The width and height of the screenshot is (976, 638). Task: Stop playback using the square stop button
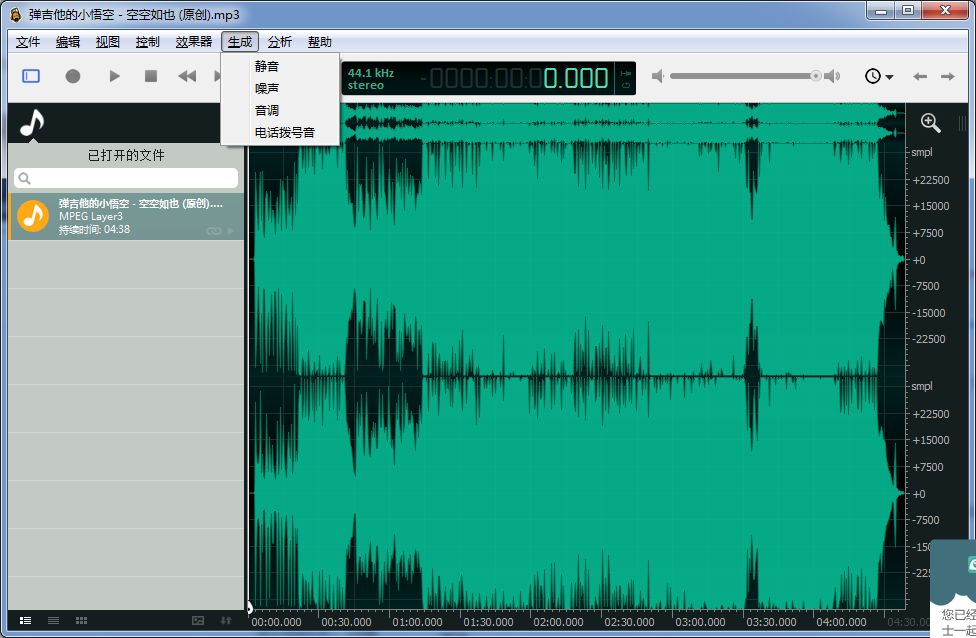coord(151,76)
